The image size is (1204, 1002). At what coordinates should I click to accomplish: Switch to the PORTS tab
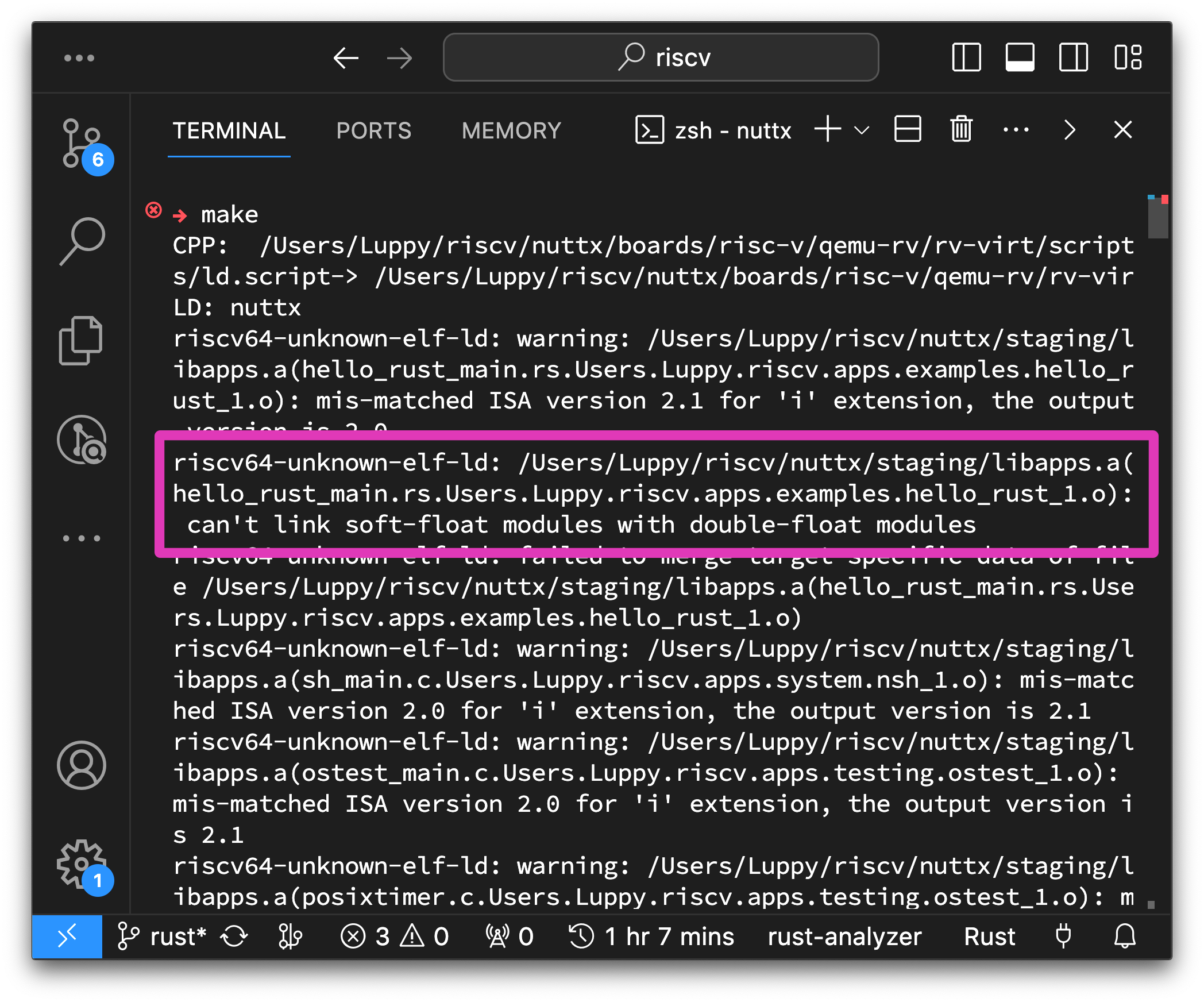click(374, 131)
